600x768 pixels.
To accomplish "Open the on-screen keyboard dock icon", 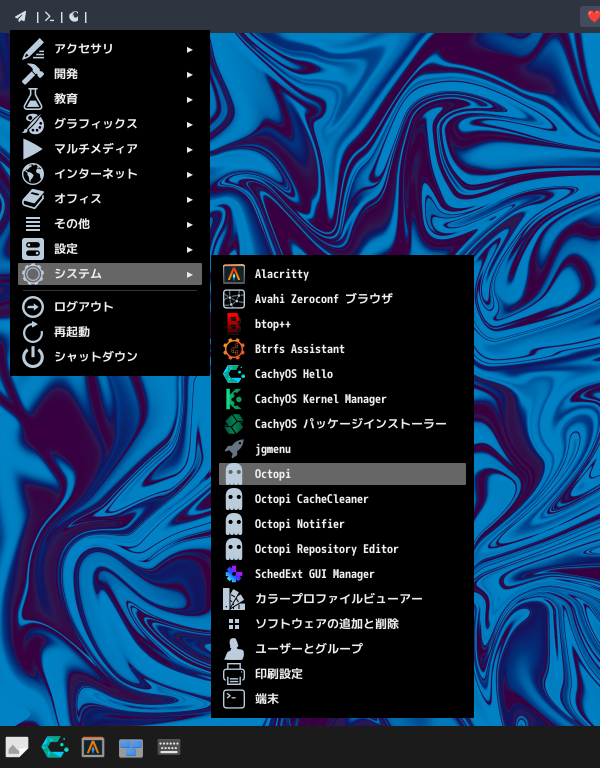I will [169, 747].
